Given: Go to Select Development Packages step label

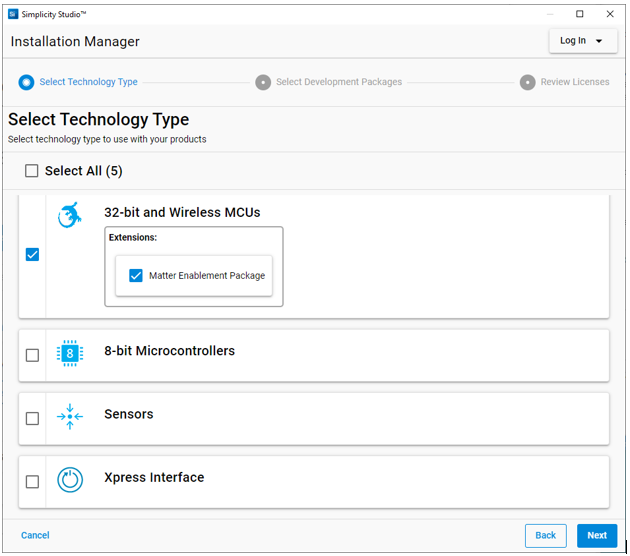Looking at the screenshot, I should coord(339,82).
